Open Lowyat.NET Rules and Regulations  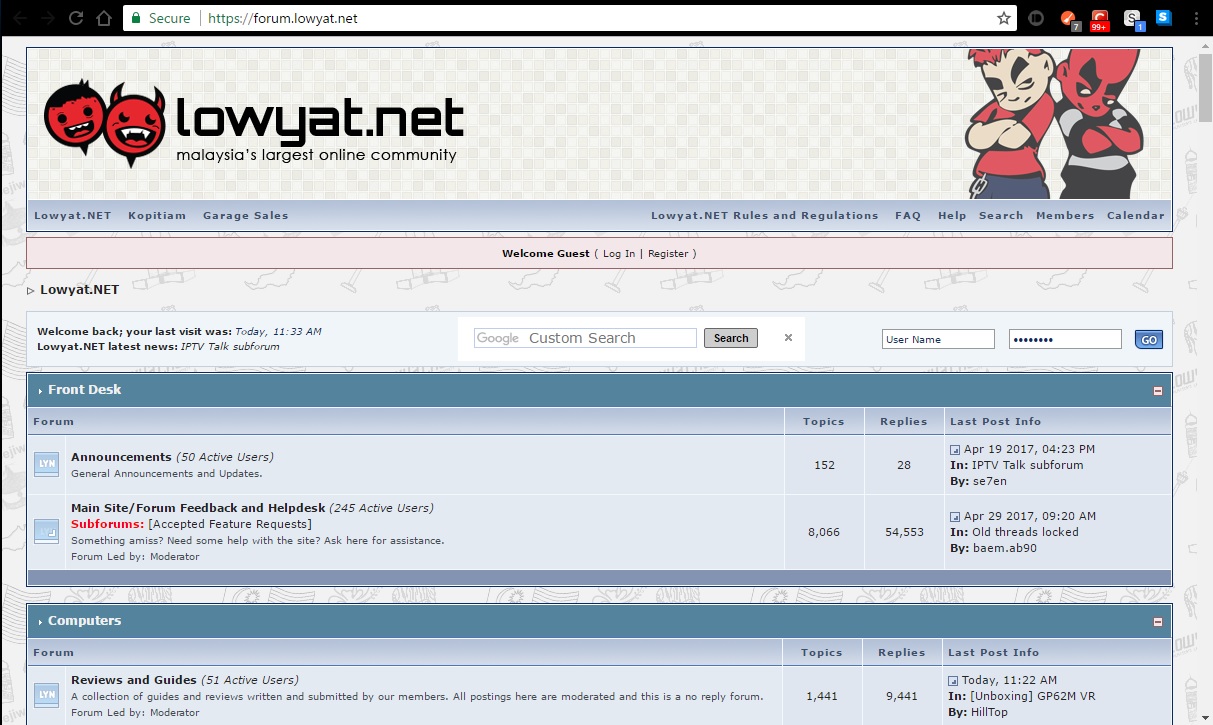point(764,216)
